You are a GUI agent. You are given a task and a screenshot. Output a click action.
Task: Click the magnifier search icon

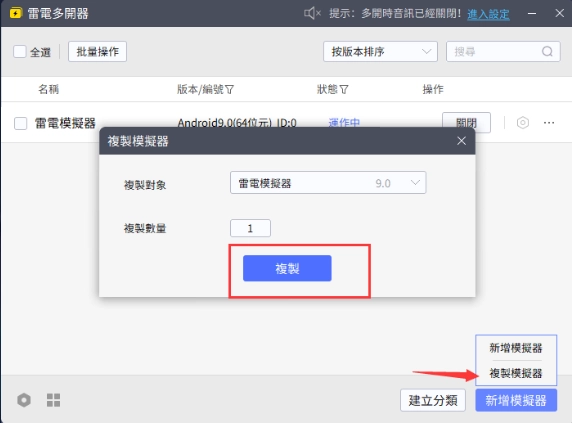[547, 51]
